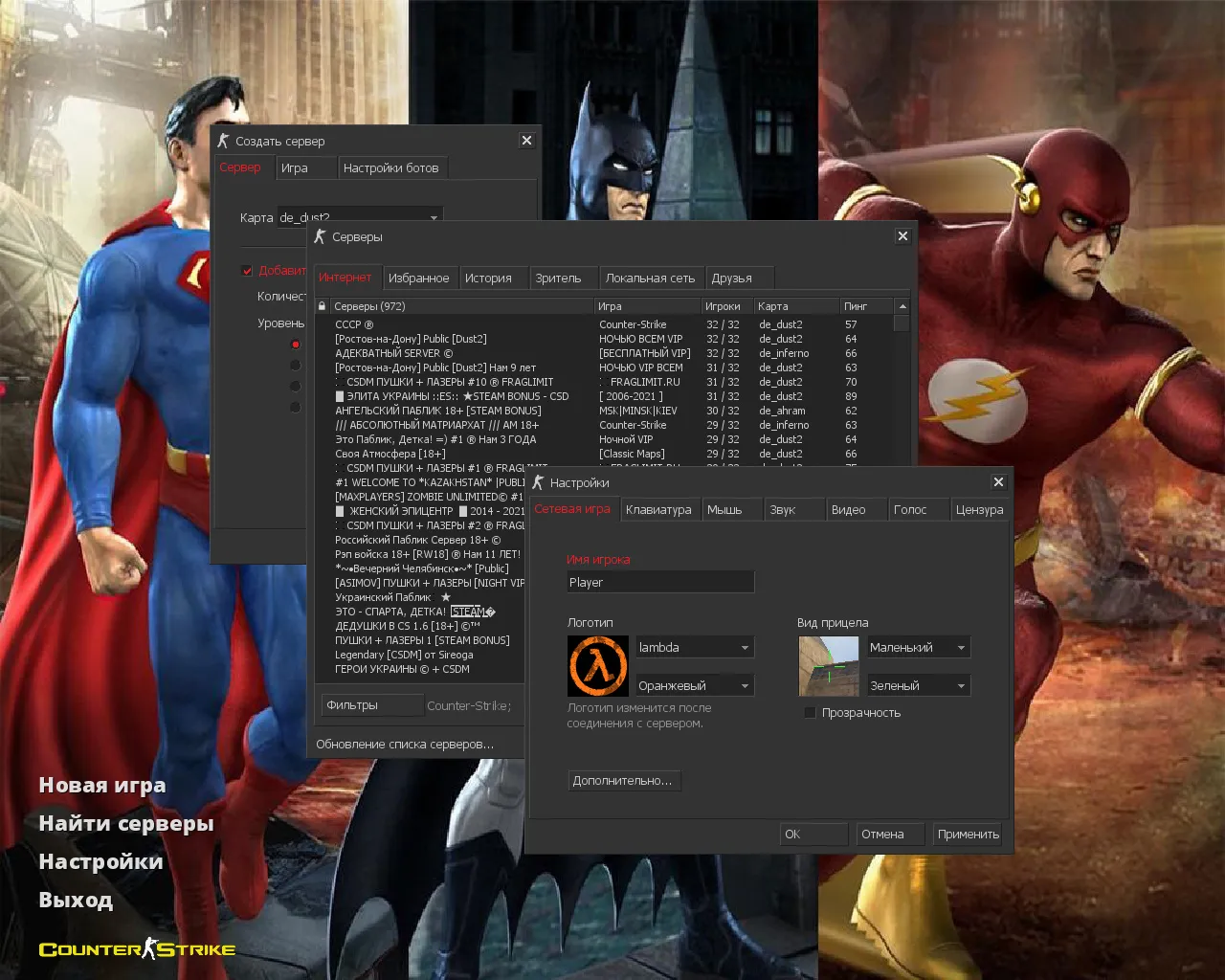Viewport: 1225px width, 980px height.
Task: Open the Избранное servers tab
Action: [418, 278]
